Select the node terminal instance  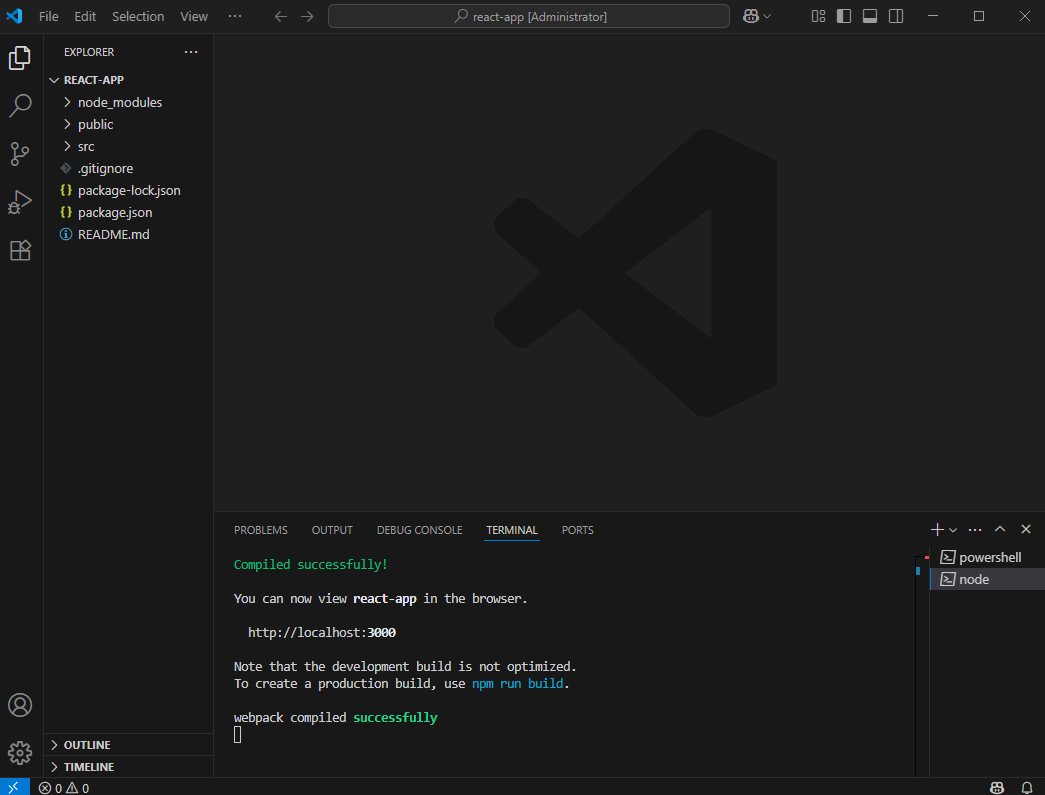[988, 579]
